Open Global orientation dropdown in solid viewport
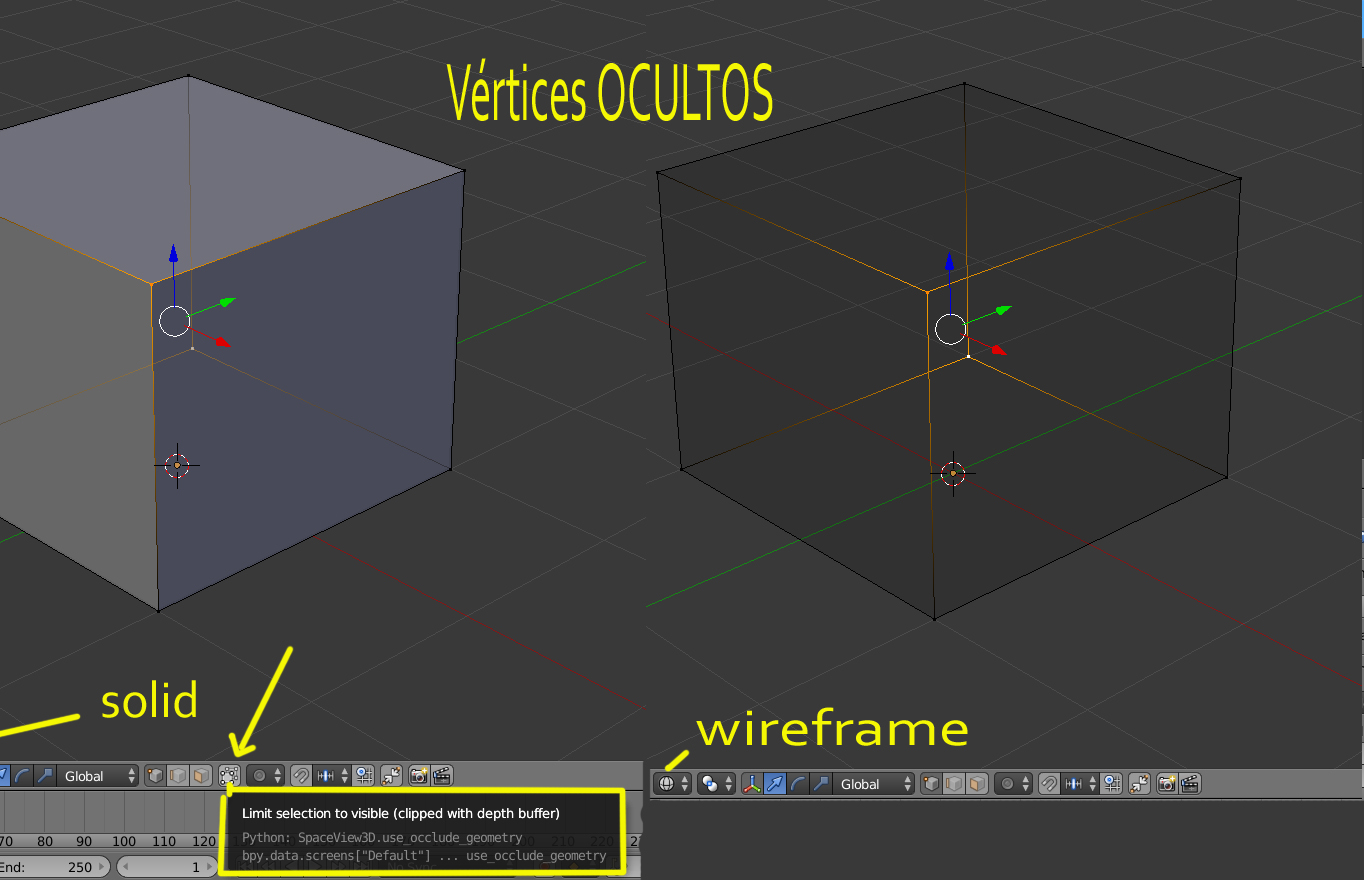Viewport: 1364px width, 880px height. pos(99,775)
